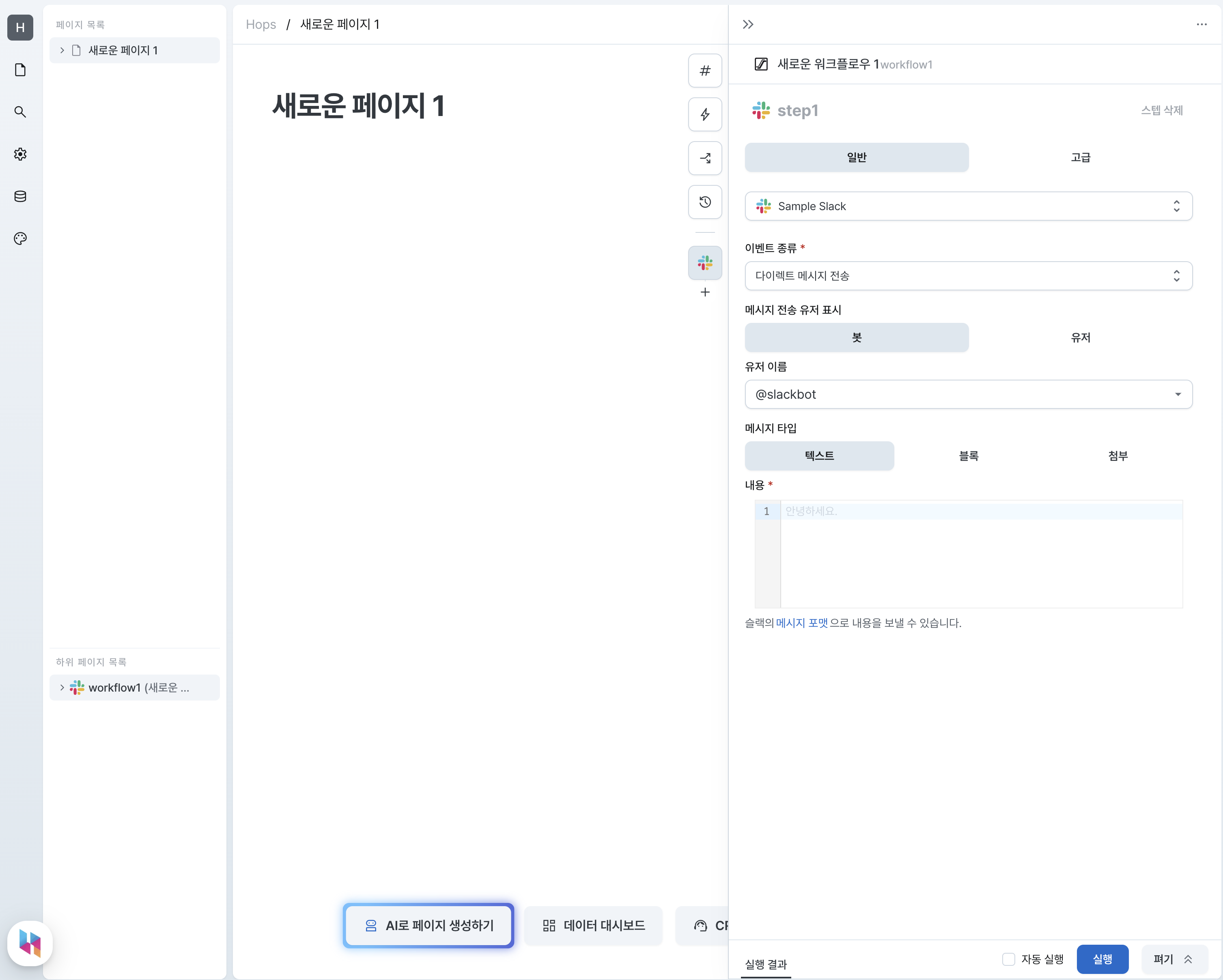Switch to the 일반 tab
The width and height of the screenshot is (1223, 980).
[x=857, y=157]
